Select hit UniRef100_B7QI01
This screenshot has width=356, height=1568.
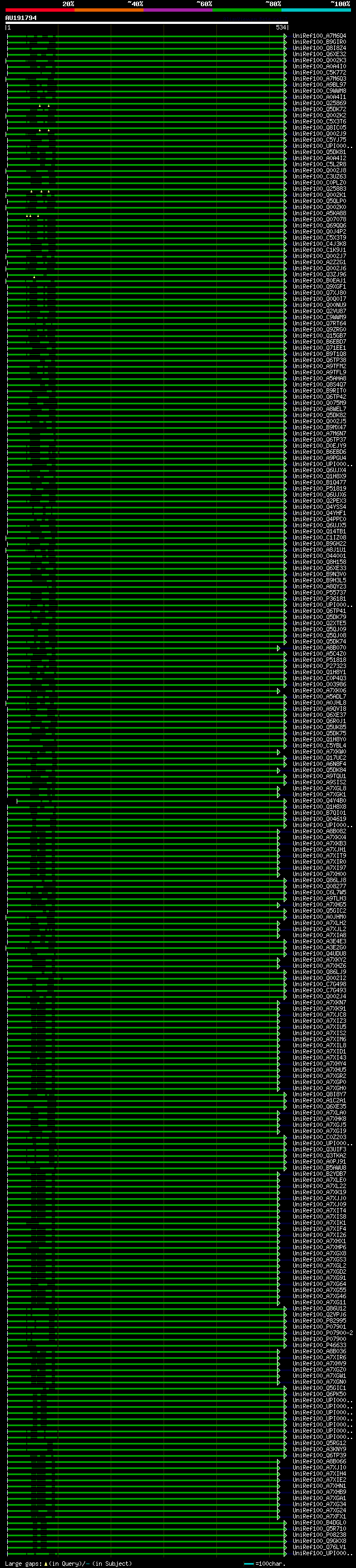coord(319,813)
